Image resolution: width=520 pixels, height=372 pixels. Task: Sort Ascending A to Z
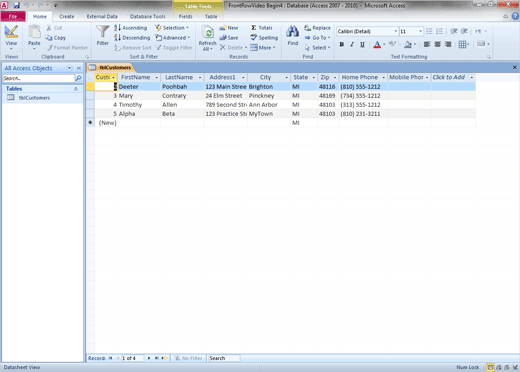(130, 28)
